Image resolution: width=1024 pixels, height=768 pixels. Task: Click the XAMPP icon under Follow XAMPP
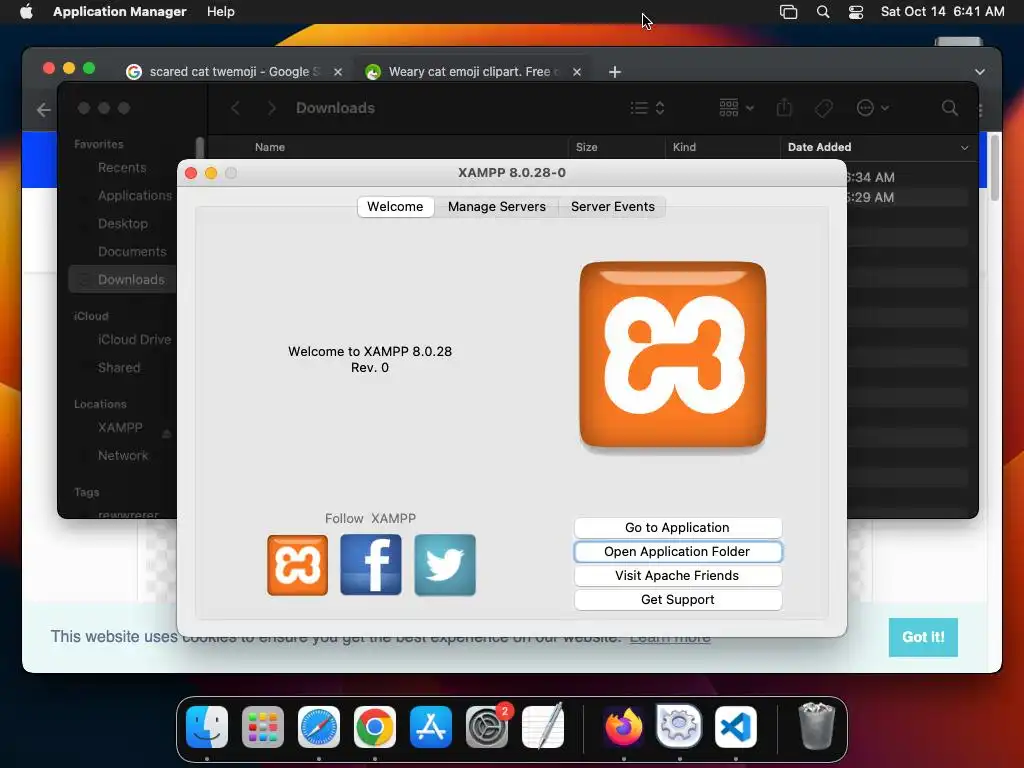click(297, 565)
